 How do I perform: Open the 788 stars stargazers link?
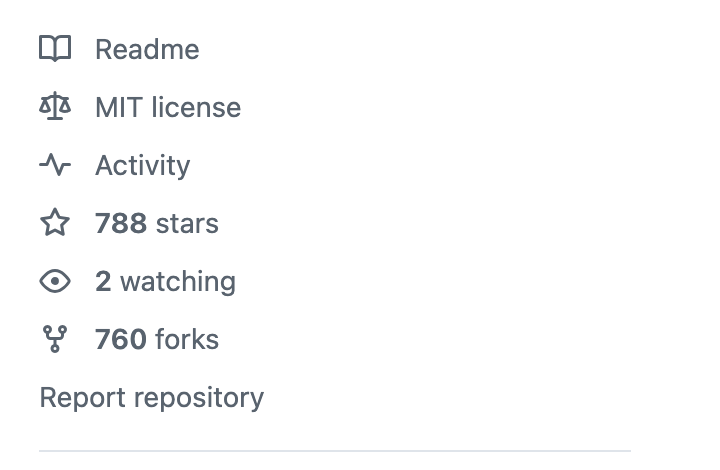point(156,223)
